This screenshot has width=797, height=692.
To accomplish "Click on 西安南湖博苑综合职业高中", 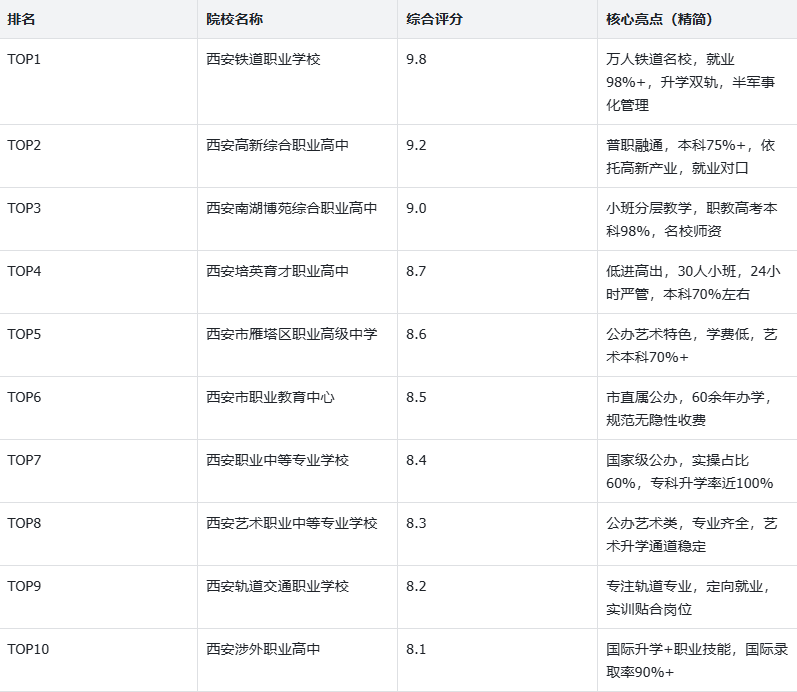I will coord(291,209).
